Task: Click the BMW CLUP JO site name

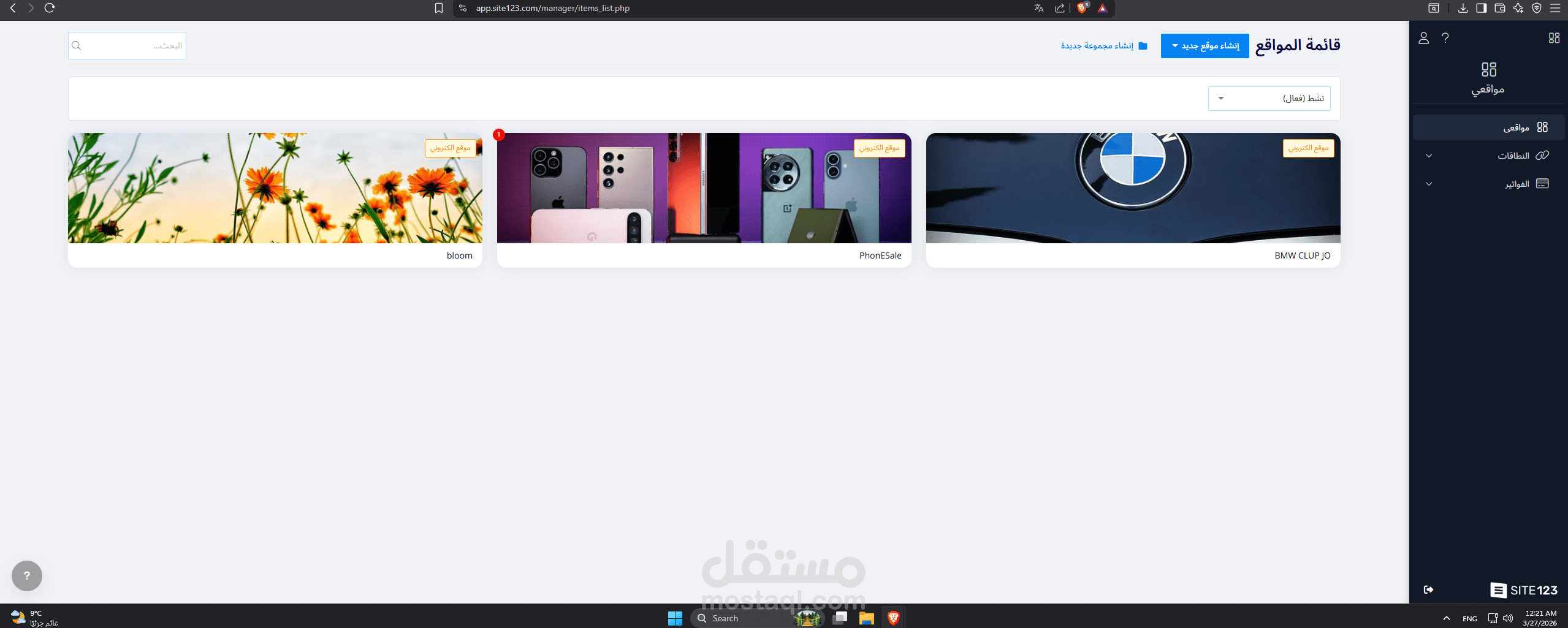Action: point(1303,255)
